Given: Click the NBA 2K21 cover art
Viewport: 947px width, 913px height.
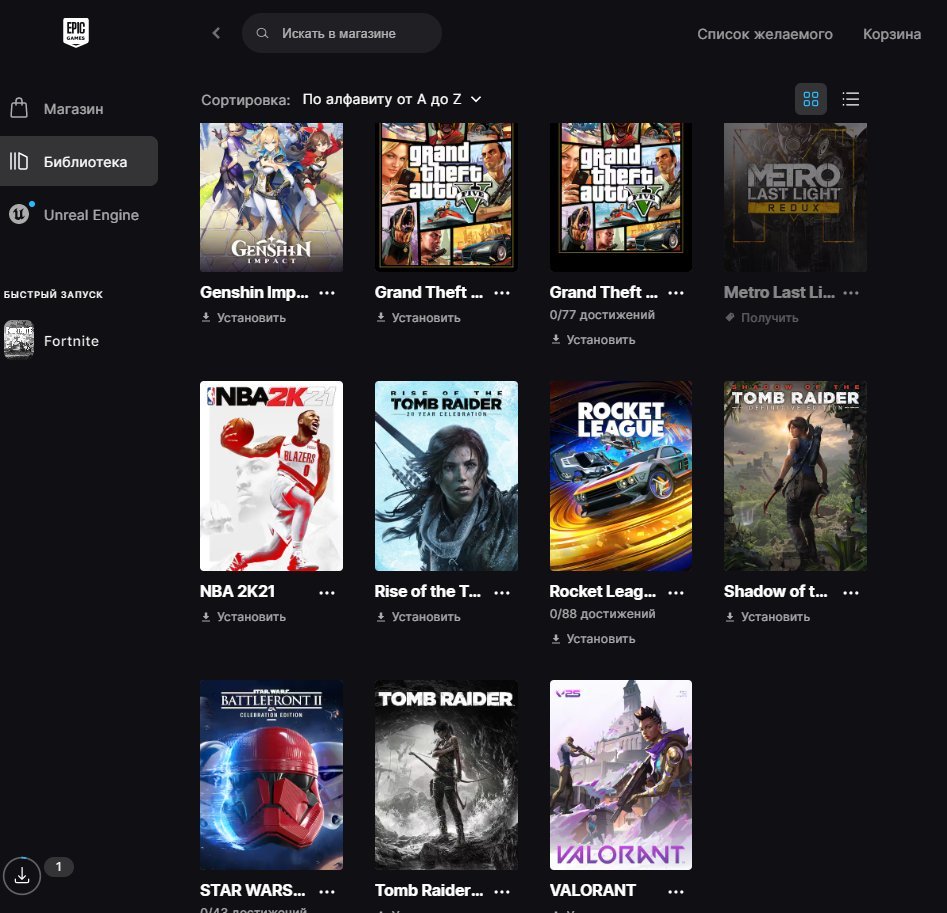Looking at the screenshot, I should 271,476.
